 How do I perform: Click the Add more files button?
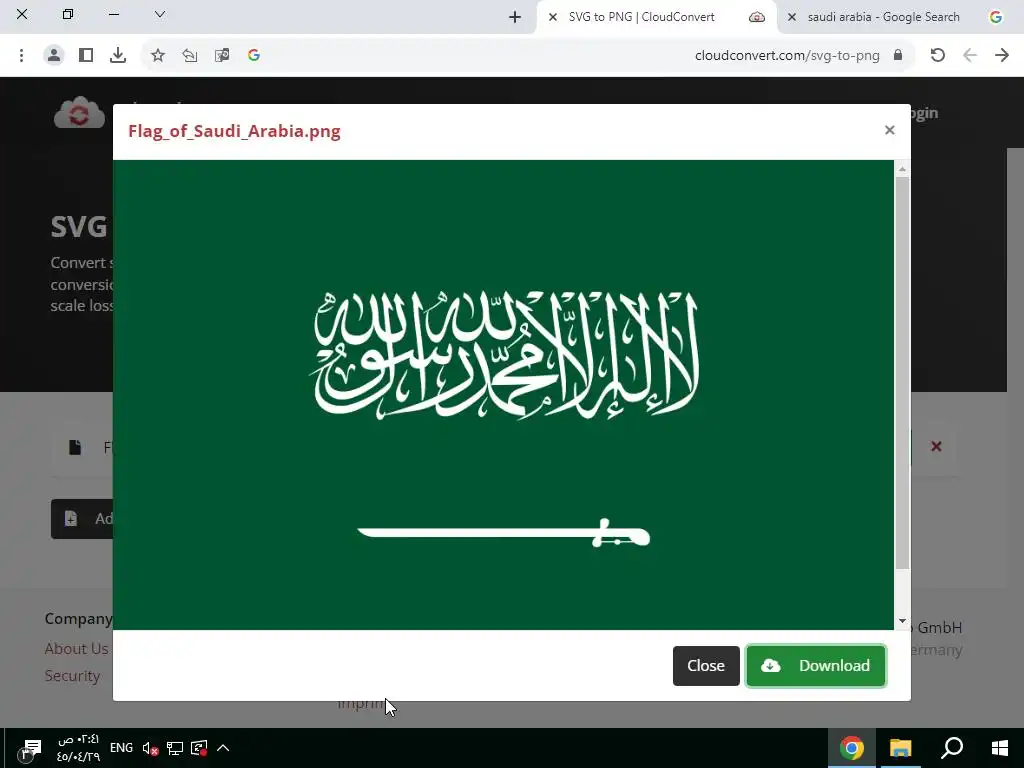pyautogui.click(x=82, y=519)
